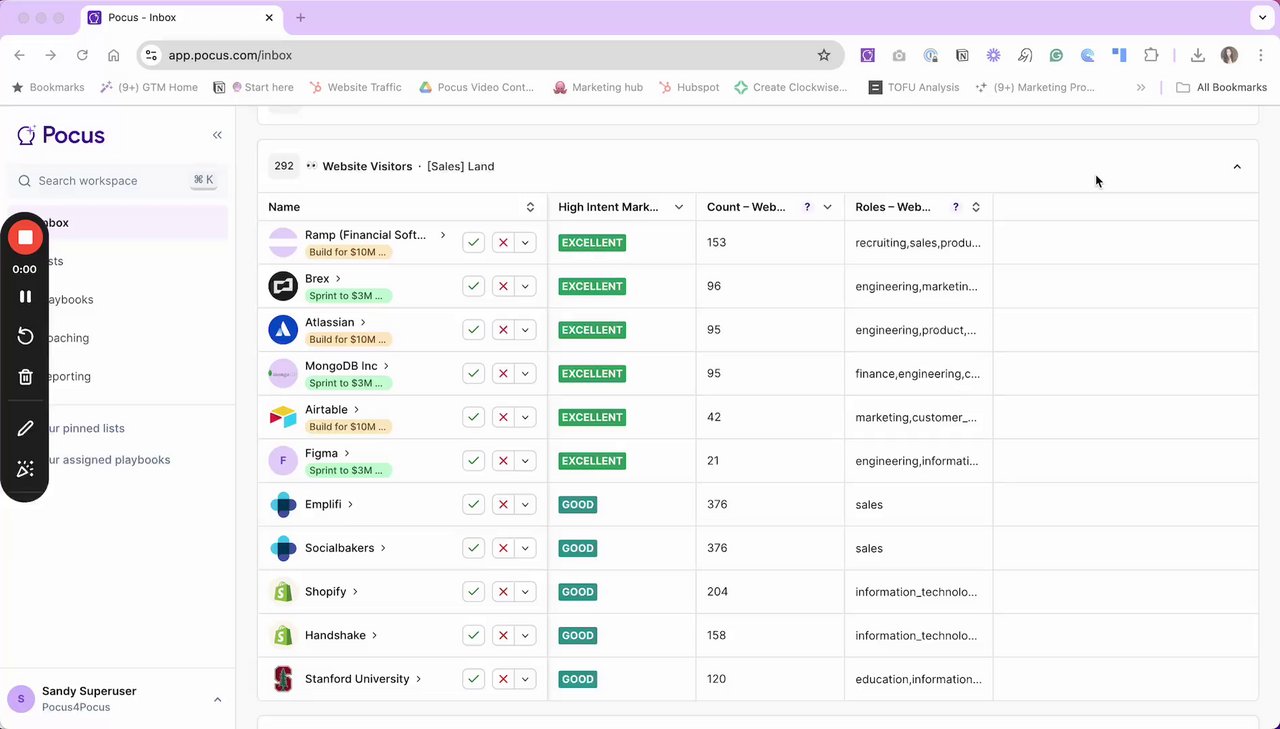Open the High Intent Mark... column dropdown

click(x=679, y=207)
